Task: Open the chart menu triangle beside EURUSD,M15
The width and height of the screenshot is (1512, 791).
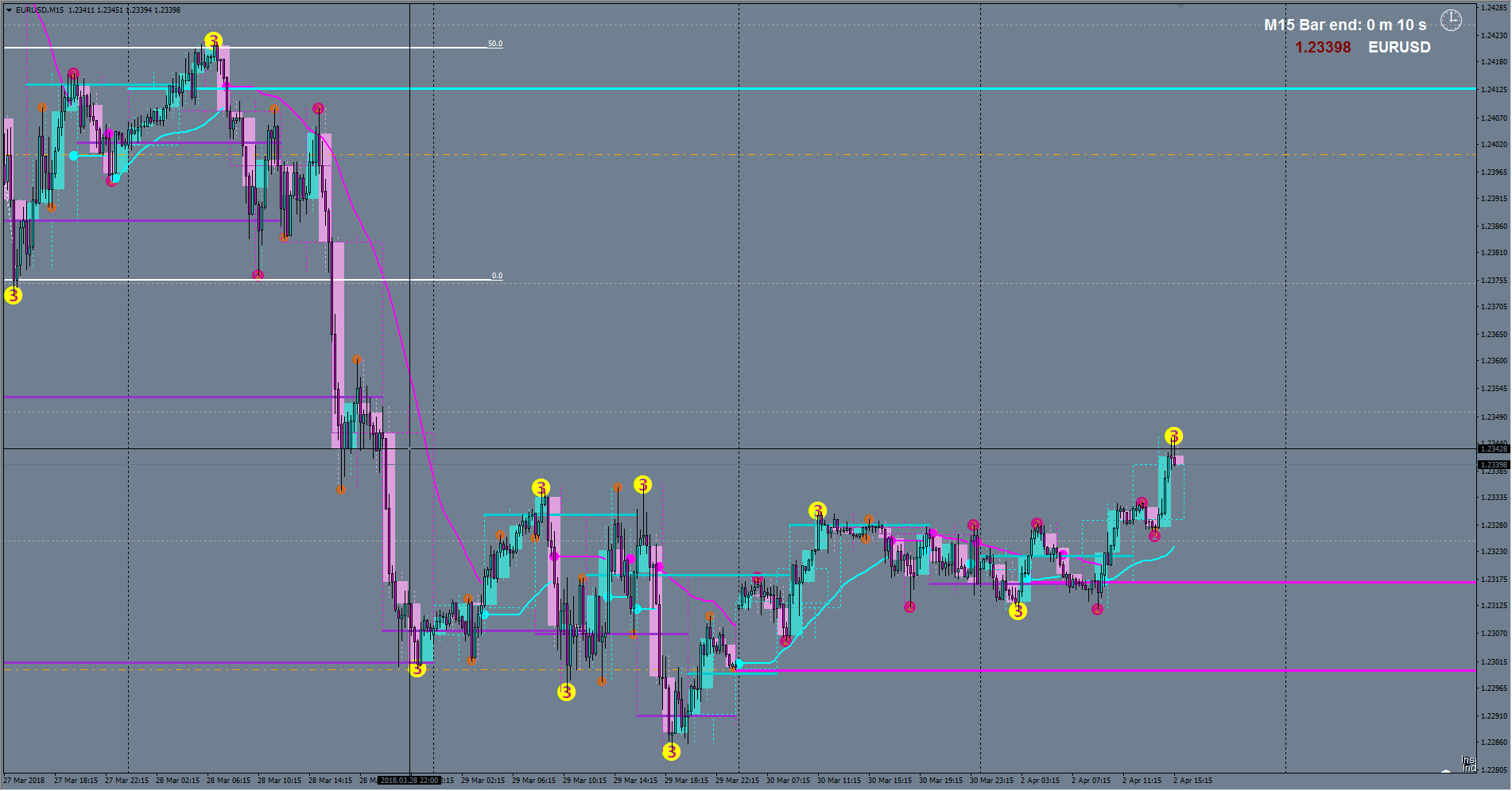Action: click(9, 10)
